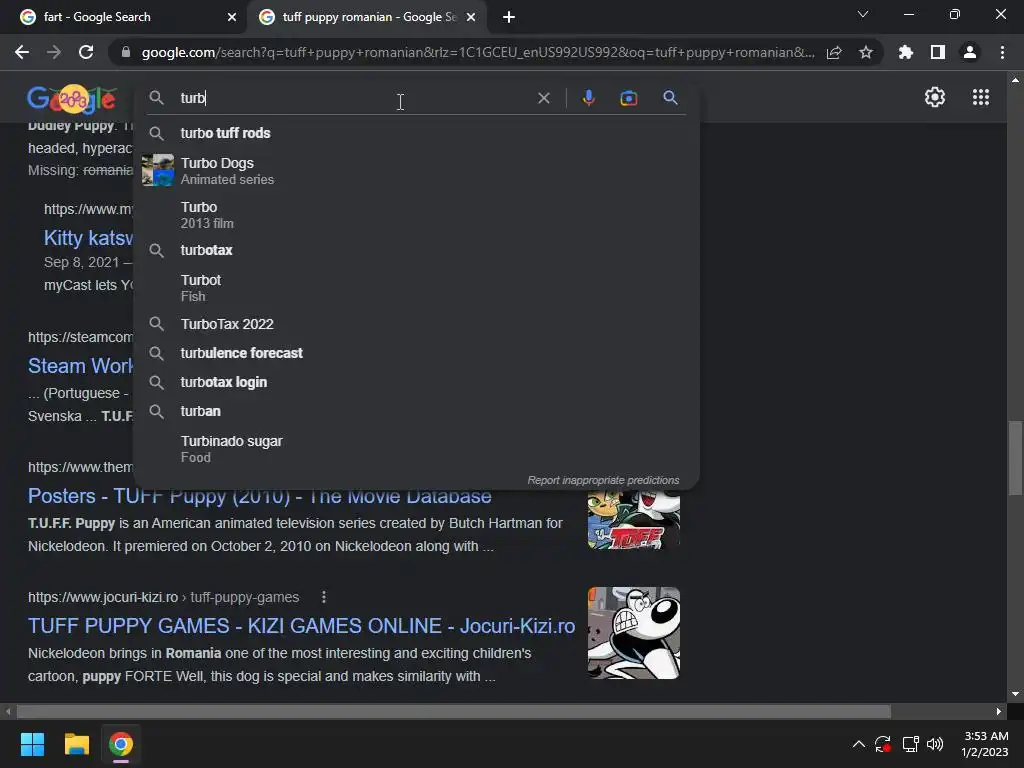This screenshot has height=768, width=1024.
Task: Click the horizontal page scrollbar
Action: [x=453, y=711]
